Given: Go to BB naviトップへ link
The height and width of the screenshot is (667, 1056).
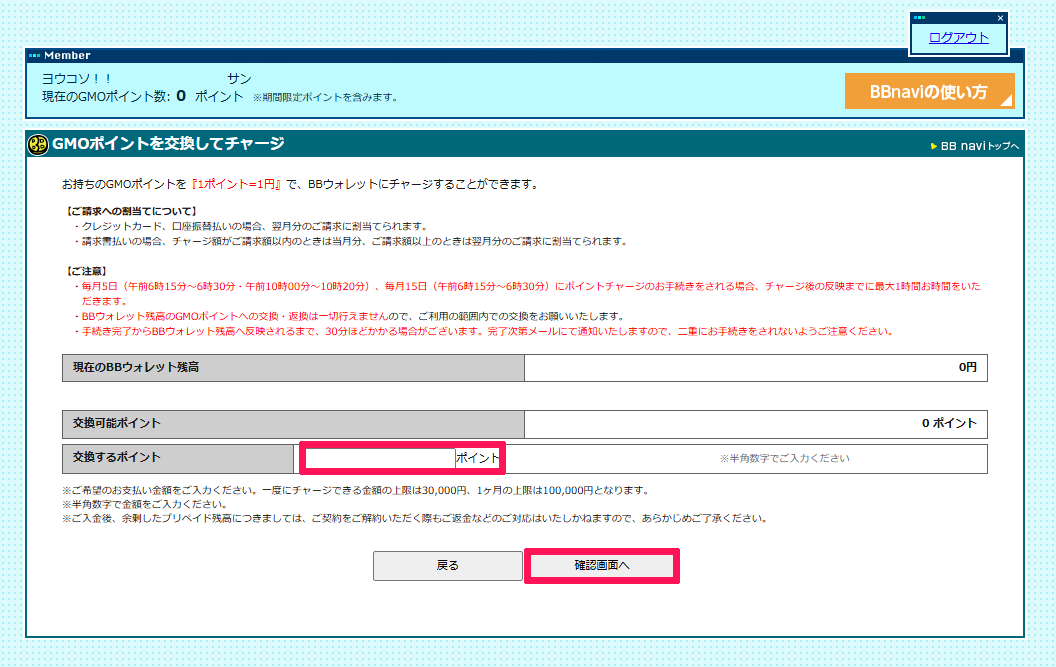Looking at the screenshot, I should pyautogui.click(x=979, y=146).
